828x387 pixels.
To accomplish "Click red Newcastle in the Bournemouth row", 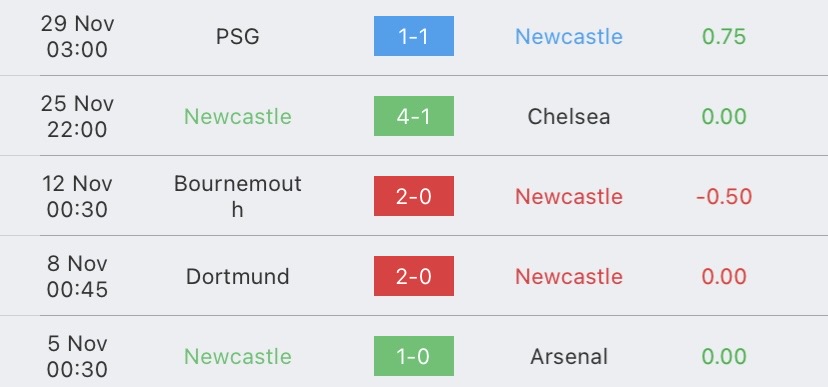I will pyautogui.click(x=569, y=196).
